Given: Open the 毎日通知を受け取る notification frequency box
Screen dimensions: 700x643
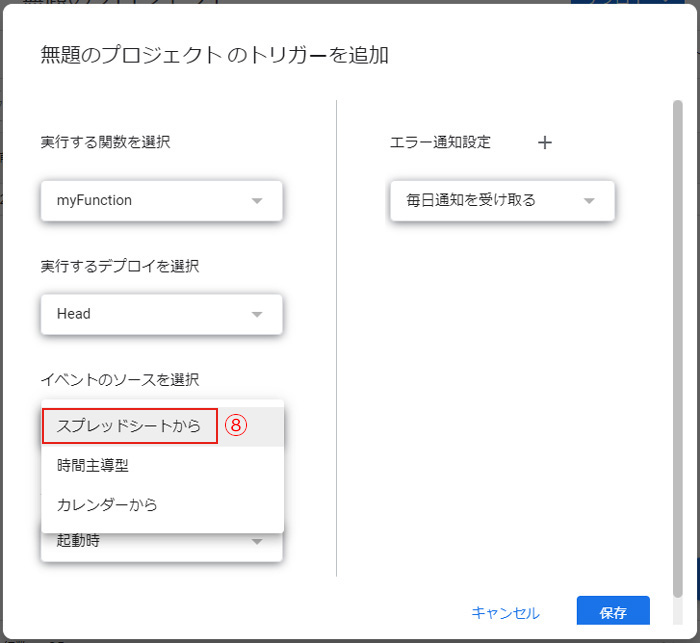Looking at the screenshot, I should (502, 201).
